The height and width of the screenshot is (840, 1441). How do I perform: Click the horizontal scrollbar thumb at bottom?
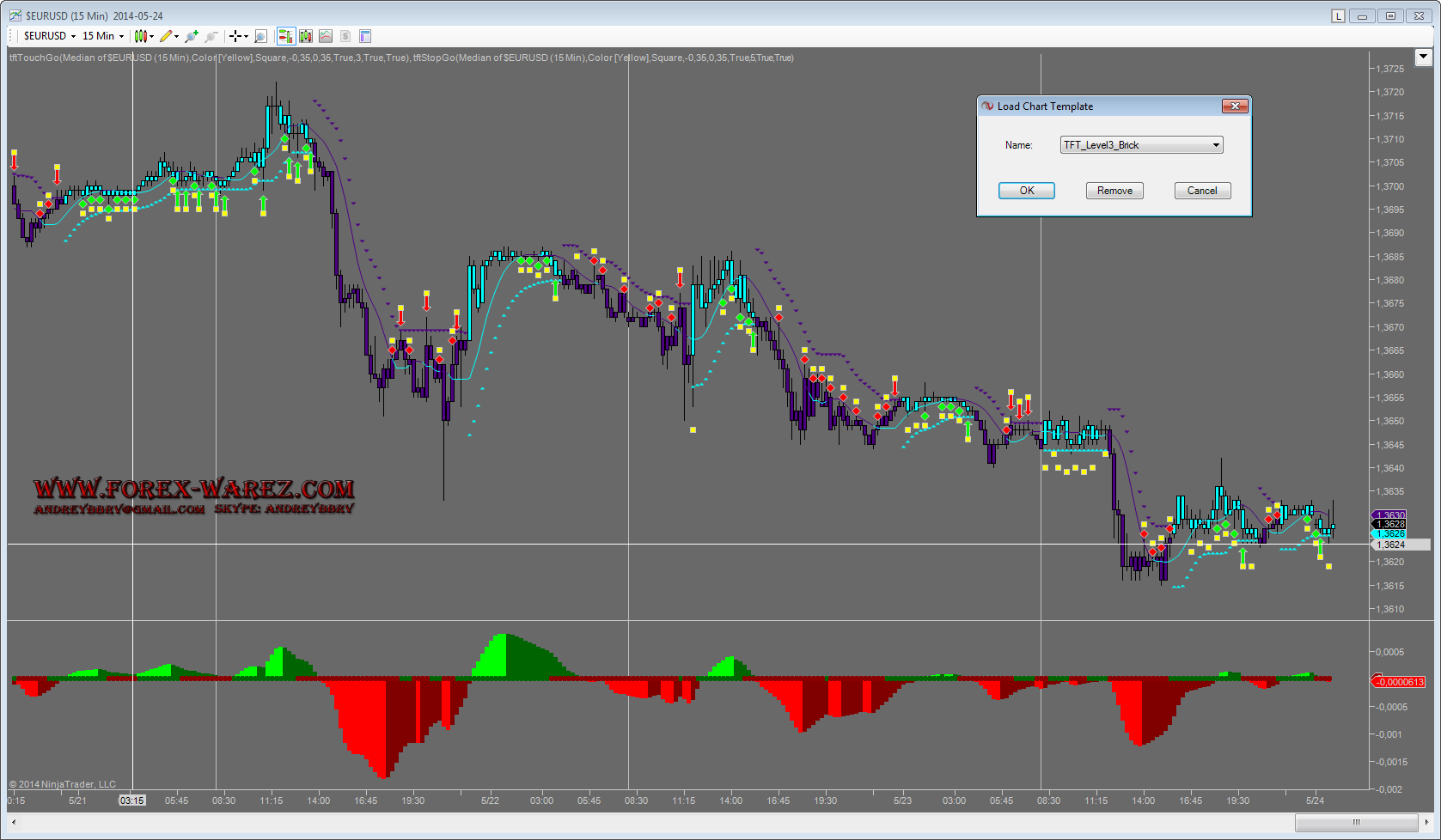point(1356,822)
